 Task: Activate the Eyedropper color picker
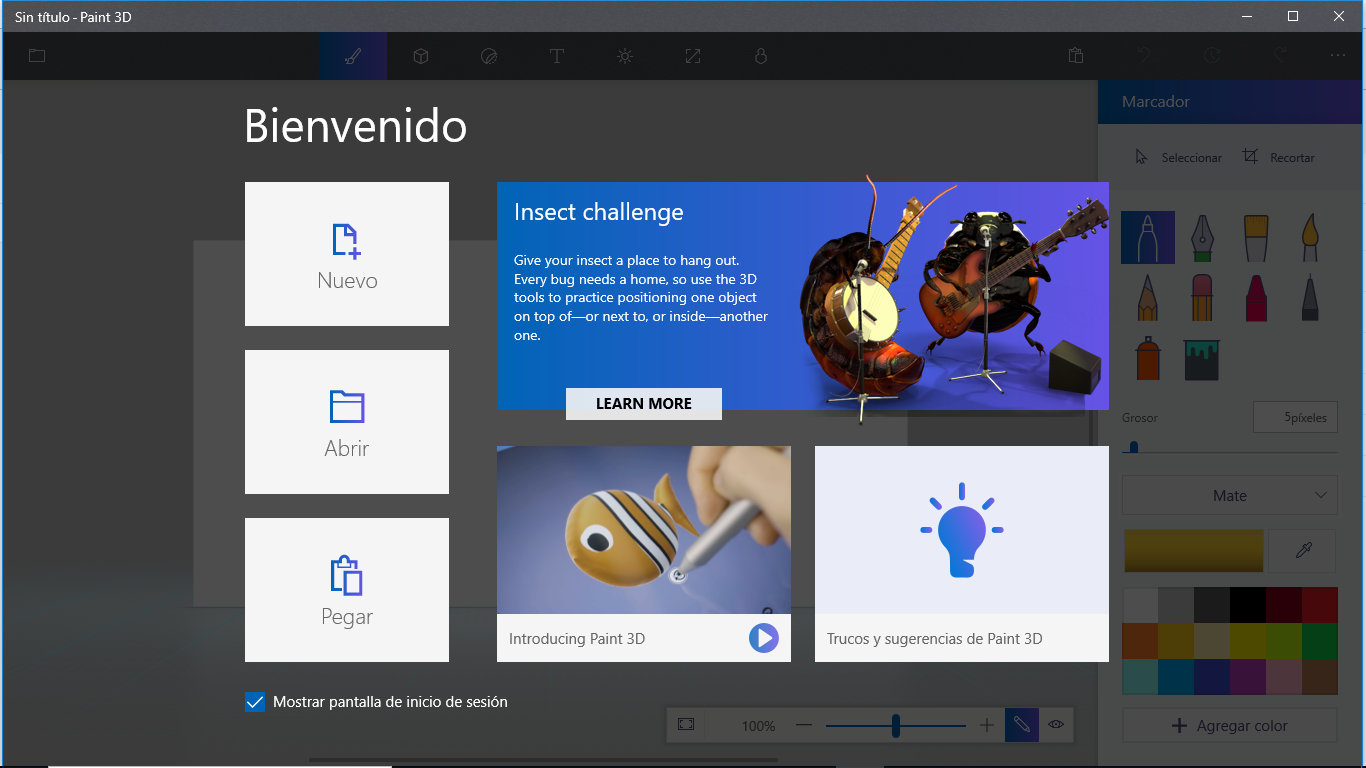(x=1303, y=551)
